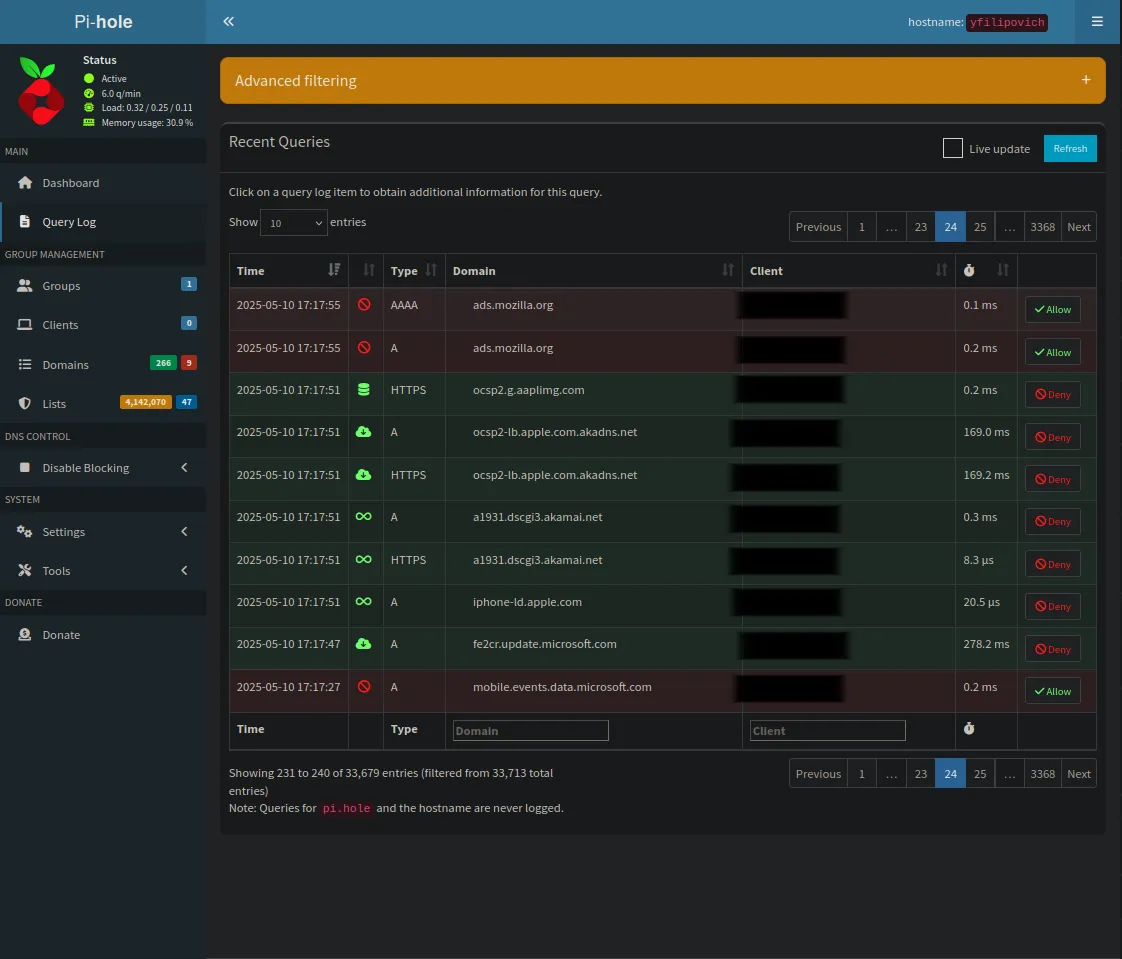Viewport: 1122px width, 959px height.
Task: Click the Client filter input field
Action: click(x=827, y=730)
